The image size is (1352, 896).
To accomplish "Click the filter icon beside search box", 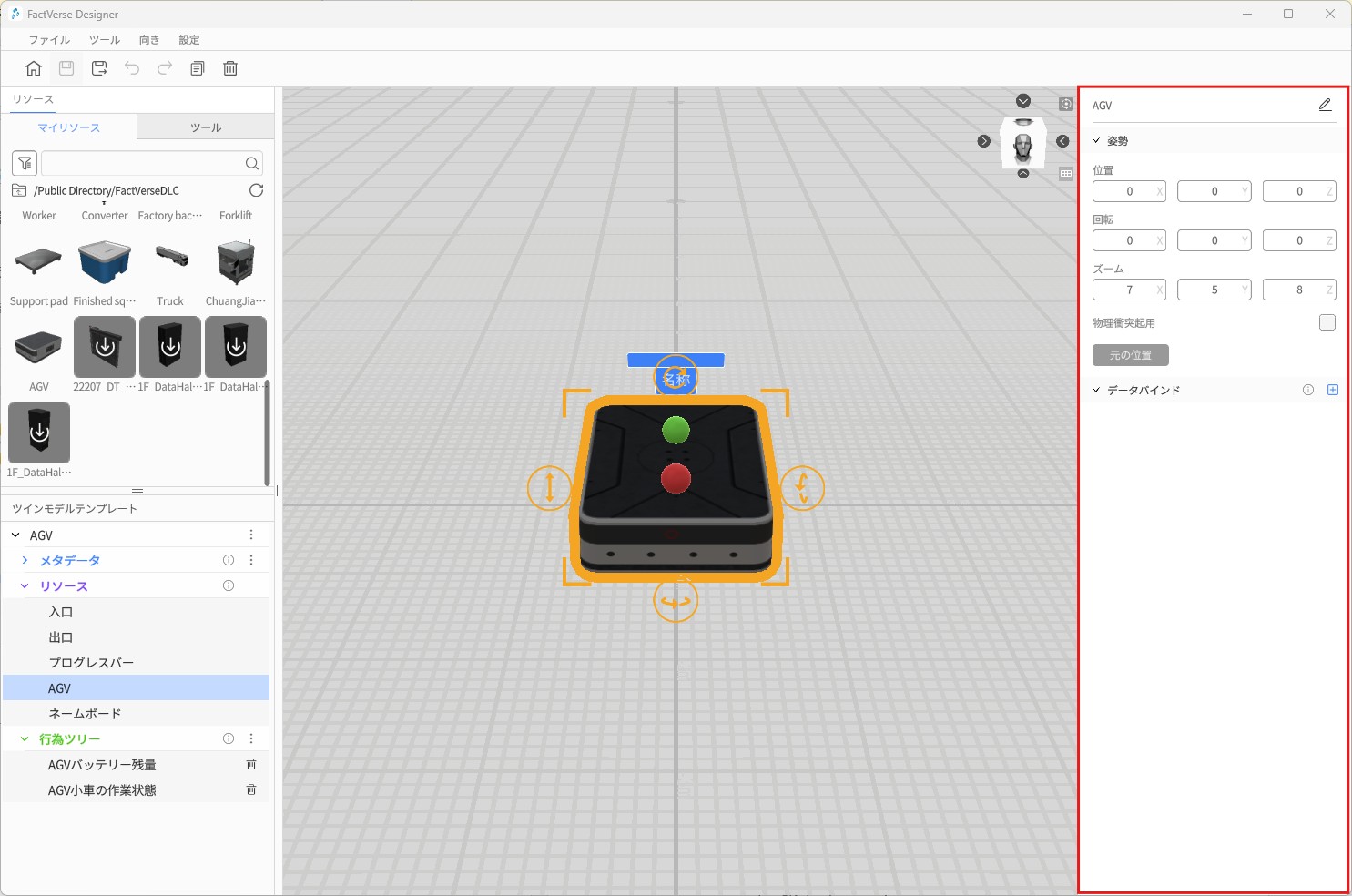I will [25, 163].
